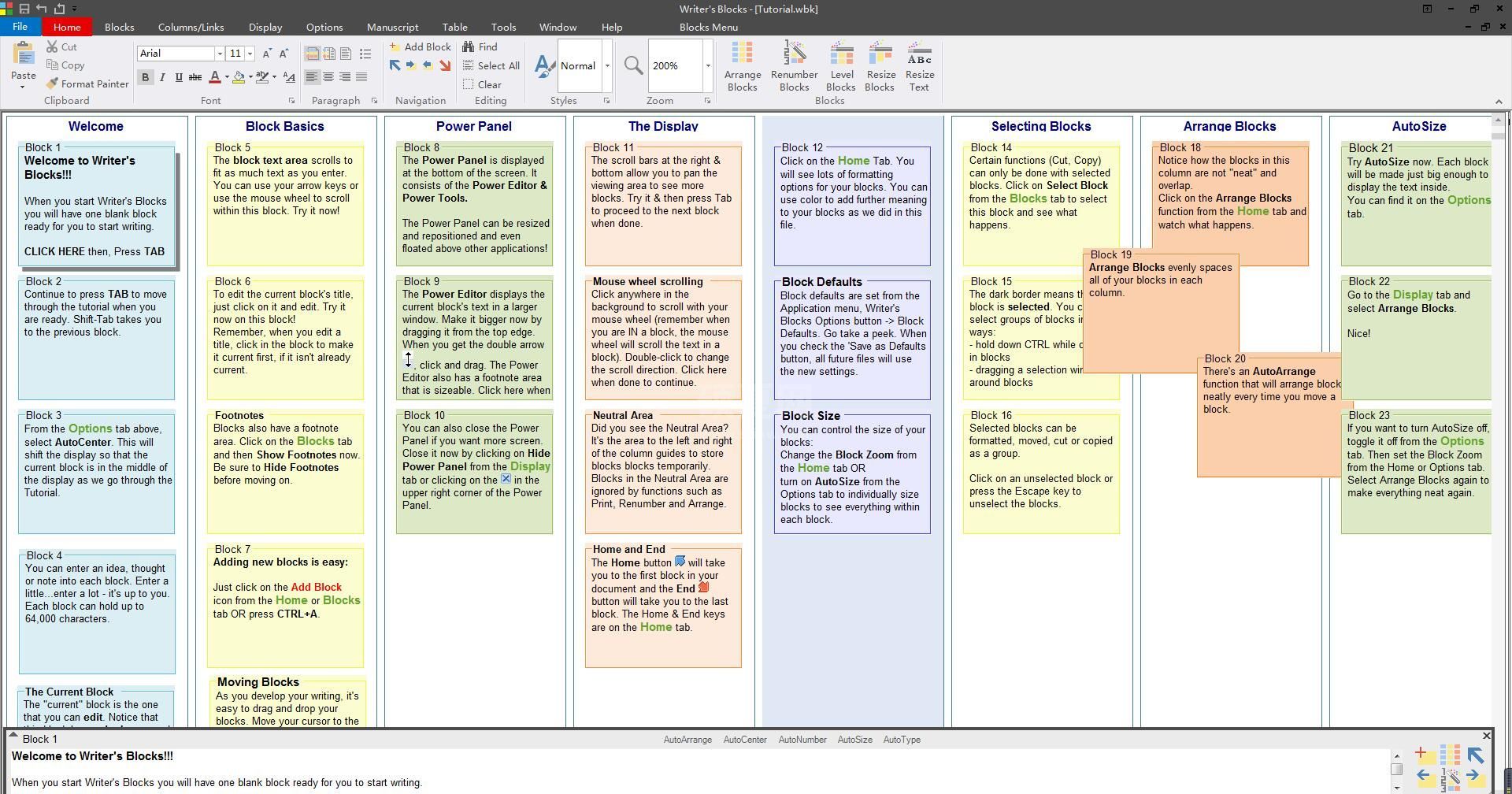1512x794 pixels.
Task: Open the fill color dropdown arrow
Action: coord(250,77)
